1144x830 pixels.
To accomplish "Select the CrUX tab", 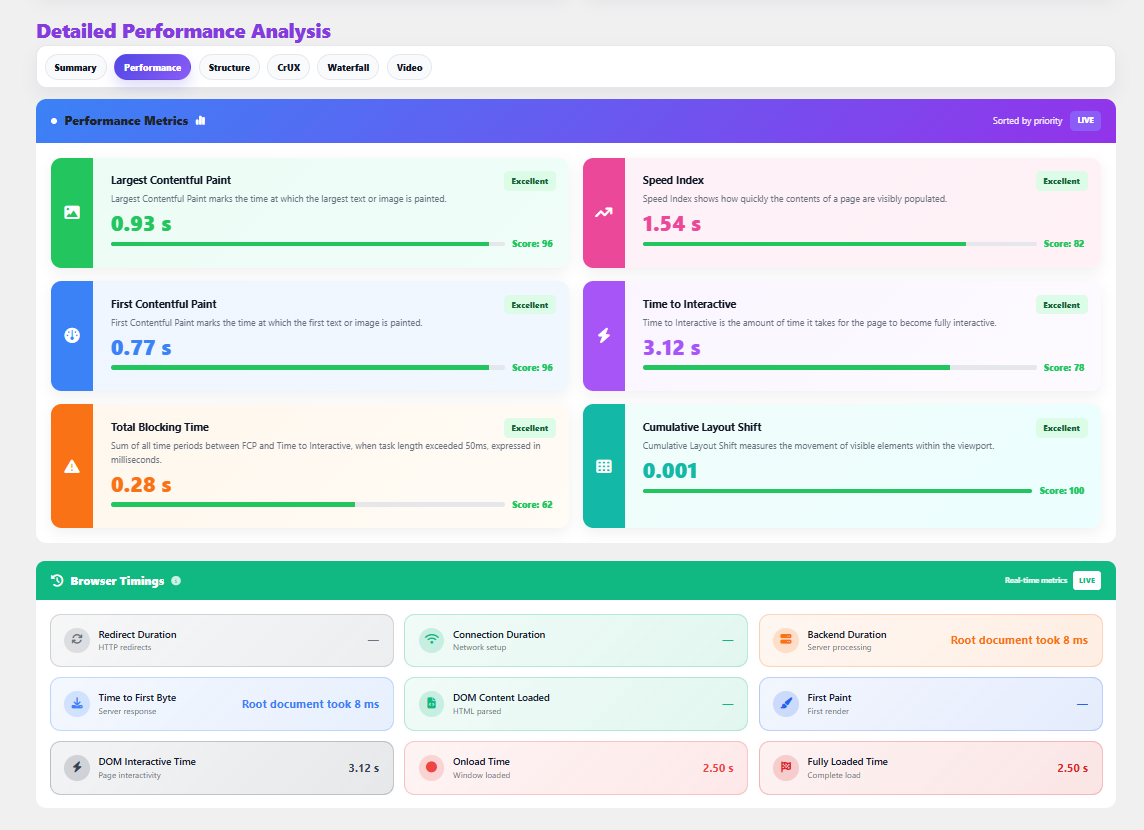I will pyautogui.click(x=289, y=68).
